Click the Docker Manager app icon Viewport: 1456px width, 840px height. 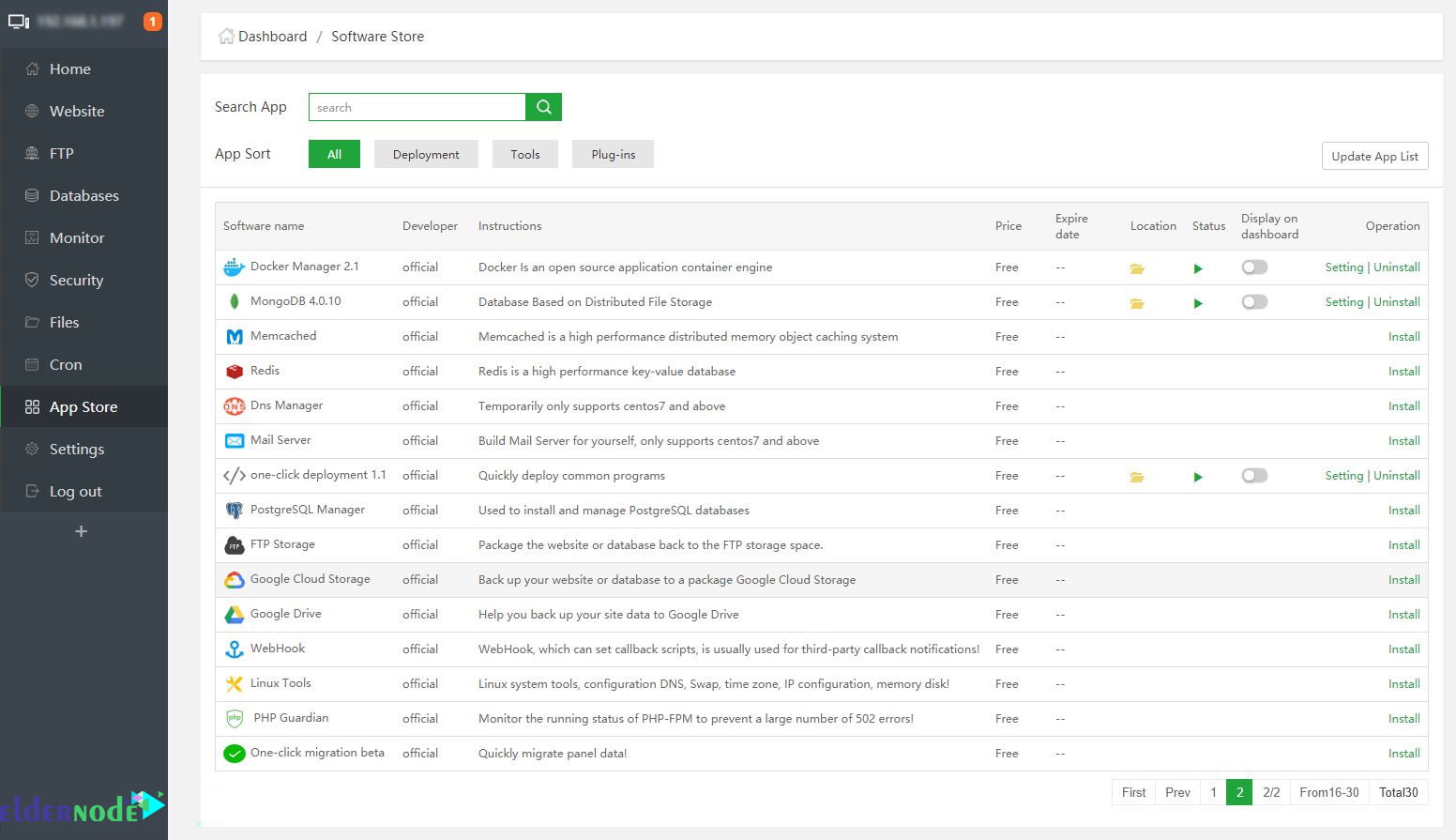(x=234, y=267)
